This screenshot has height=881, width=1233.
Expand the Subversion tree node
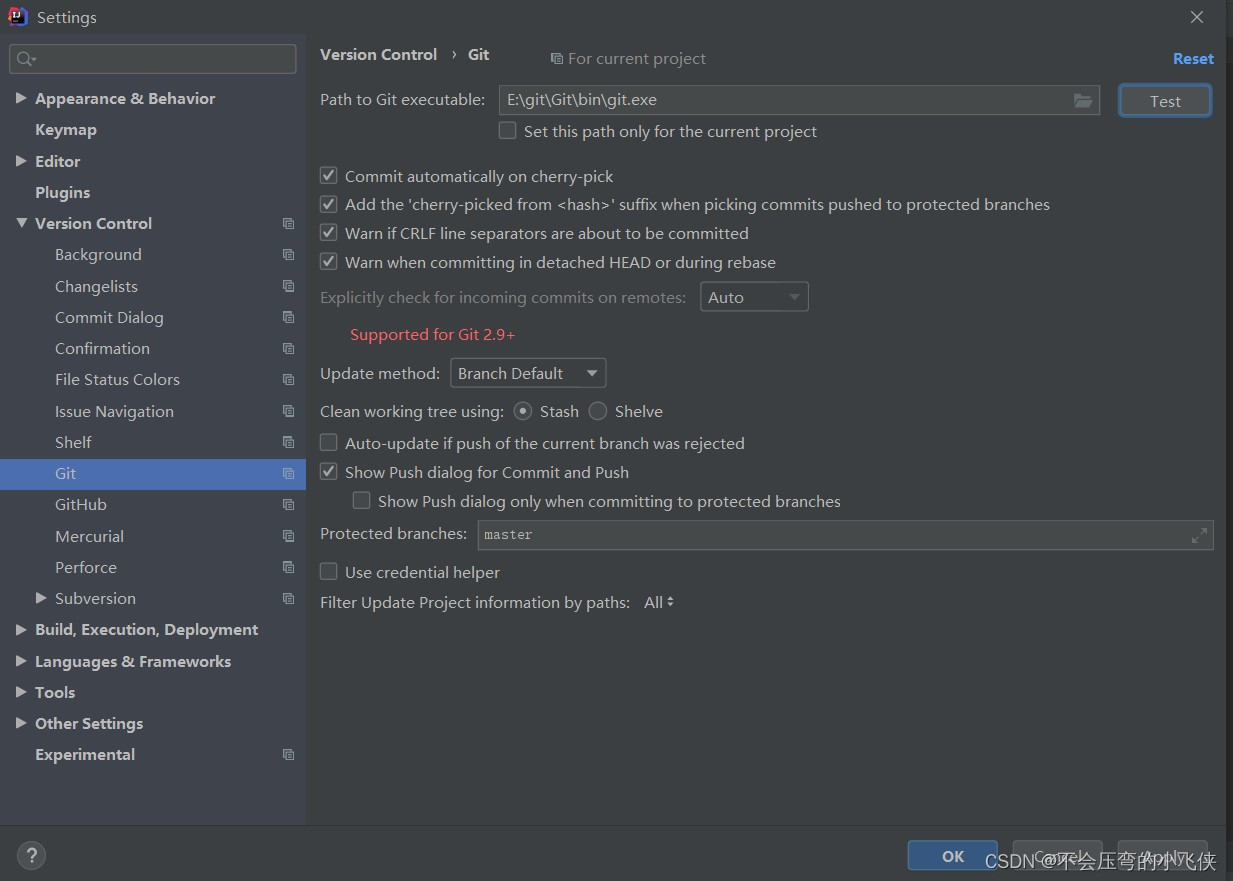coord(41,598)
